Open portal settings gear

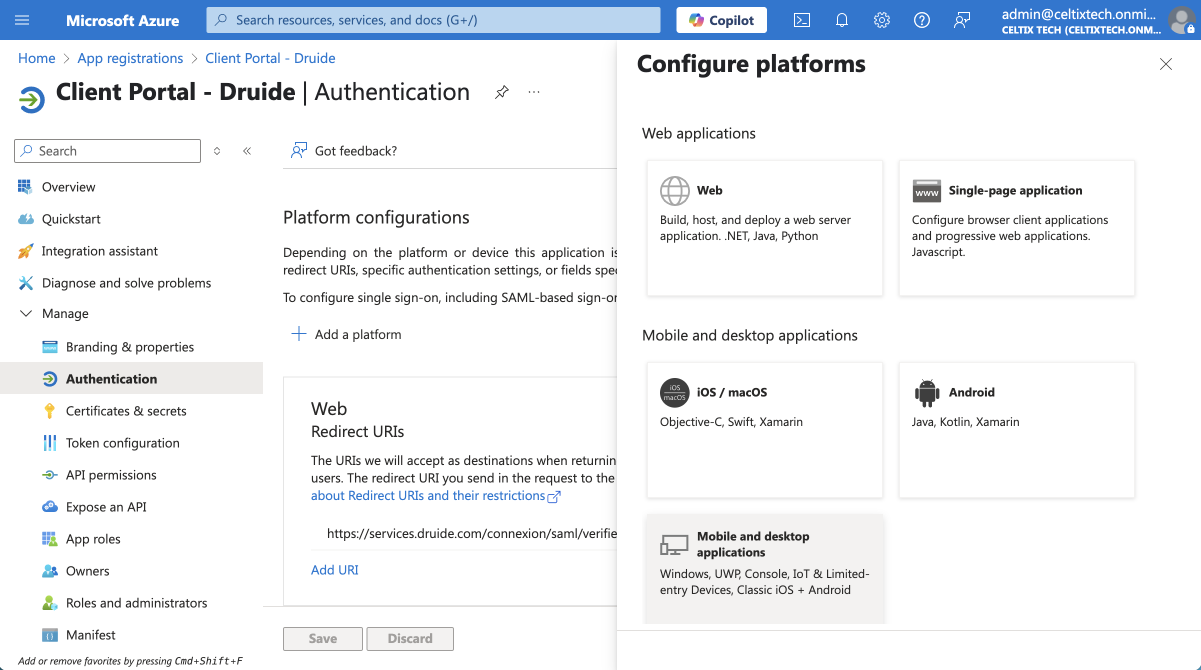[881, 20]
